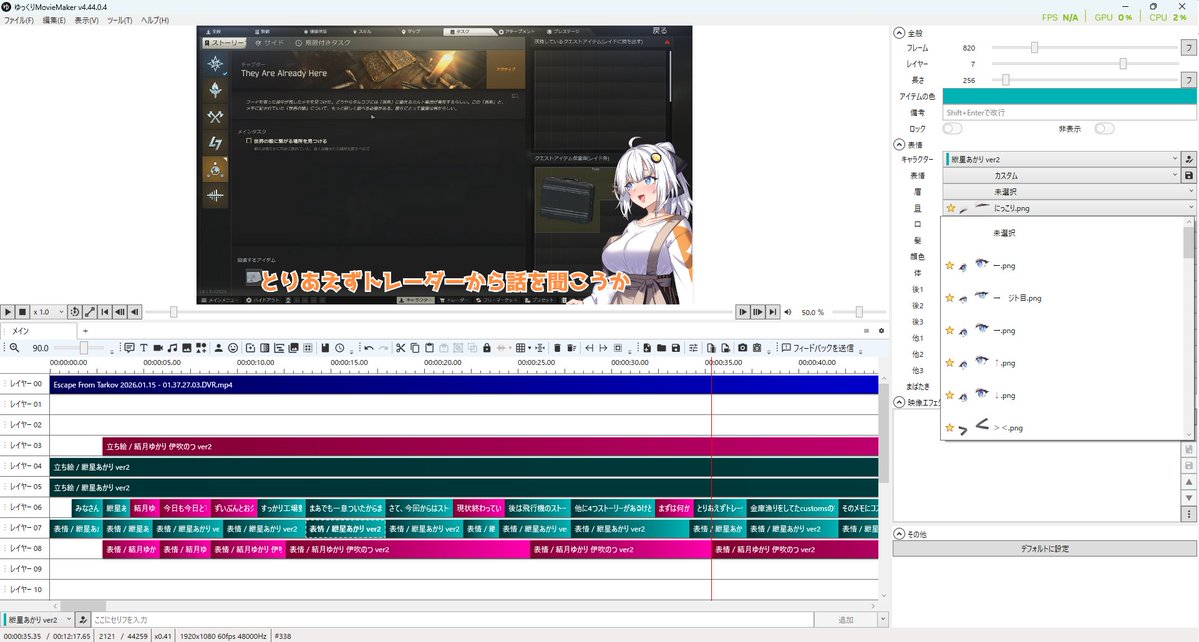
Task: Click the clock icon in the timeline toolbar
Action: coord(340,348)
